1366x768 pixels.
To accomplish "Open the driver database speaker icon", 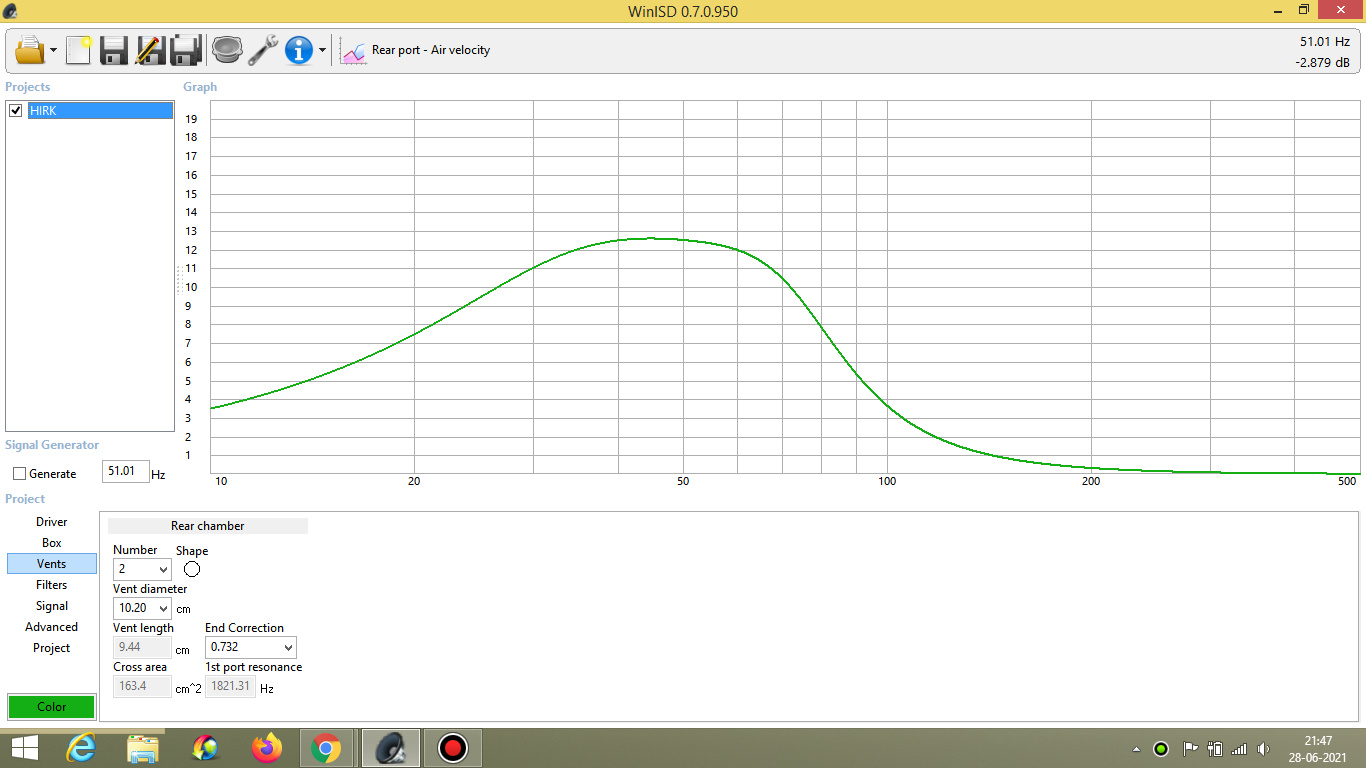I will tap(227, 50).
